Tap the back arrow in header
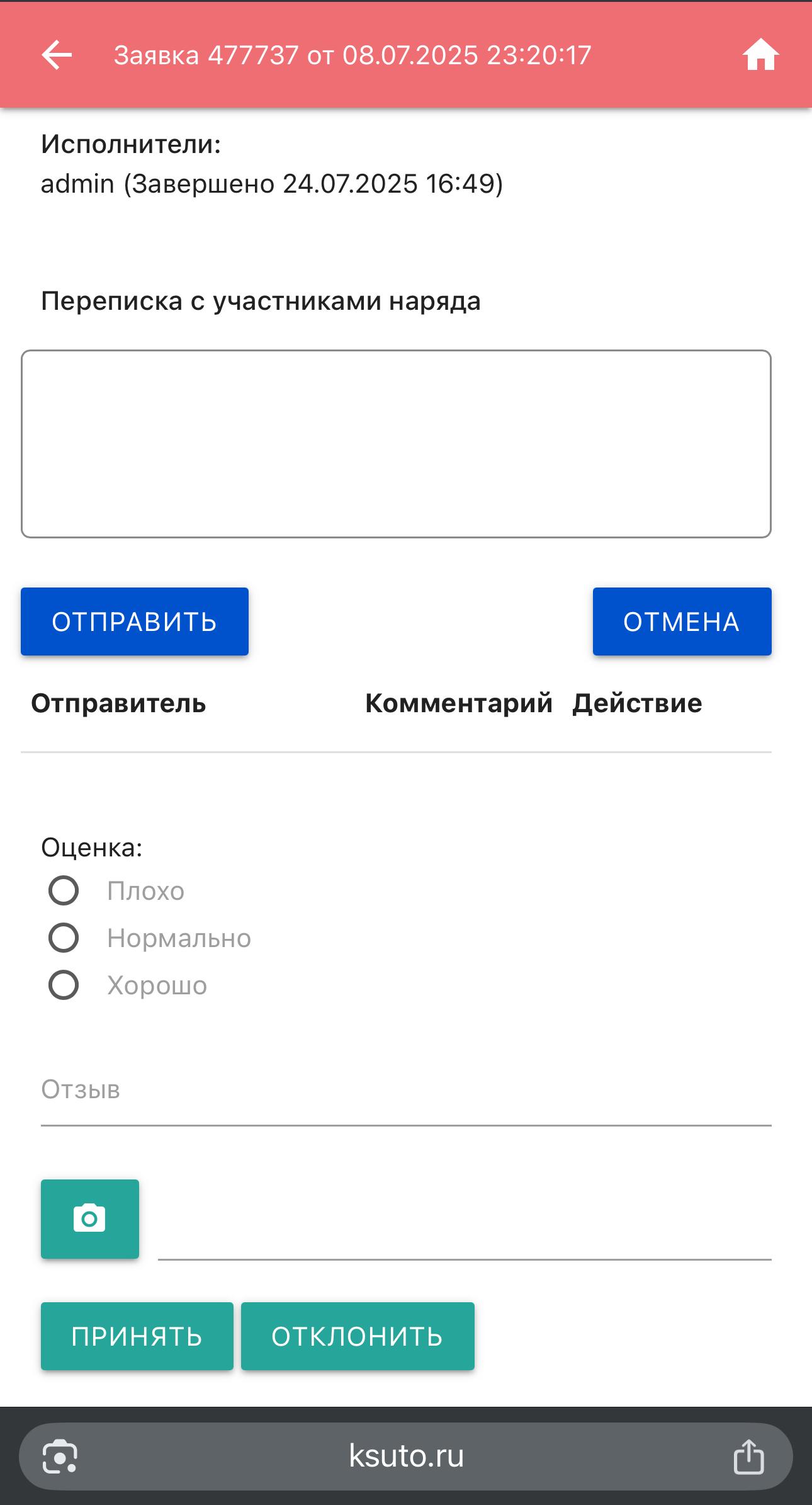812x1505 pixels. (x=57, y=55)
